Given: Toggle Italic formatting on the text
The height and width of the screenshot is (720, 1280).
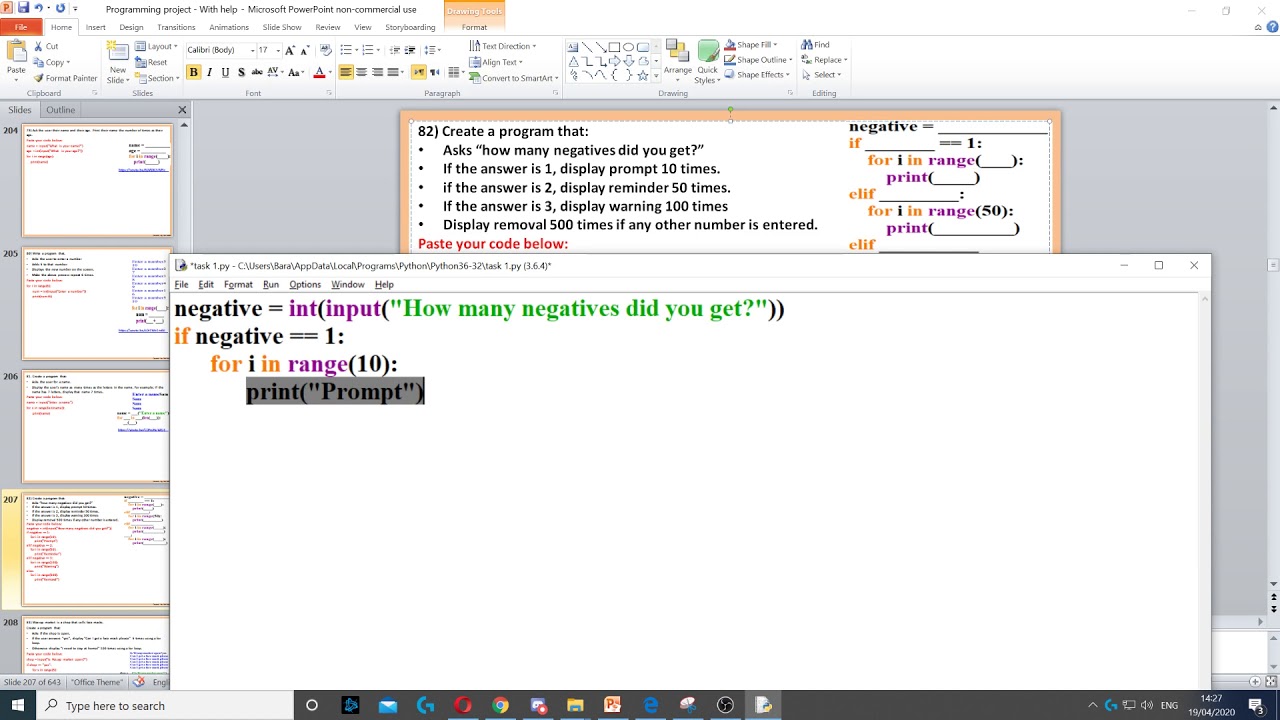Looking at the screenshot, I should [209, 72].
